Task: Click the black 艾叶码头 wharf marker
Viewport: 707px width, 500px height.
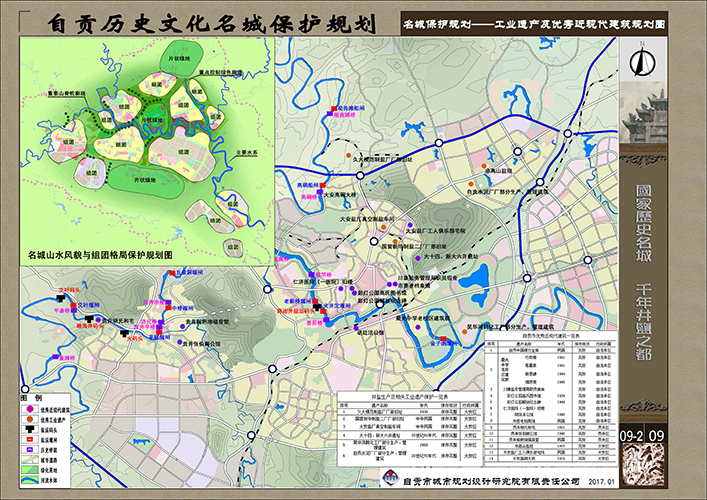Action: pos(61,298)
